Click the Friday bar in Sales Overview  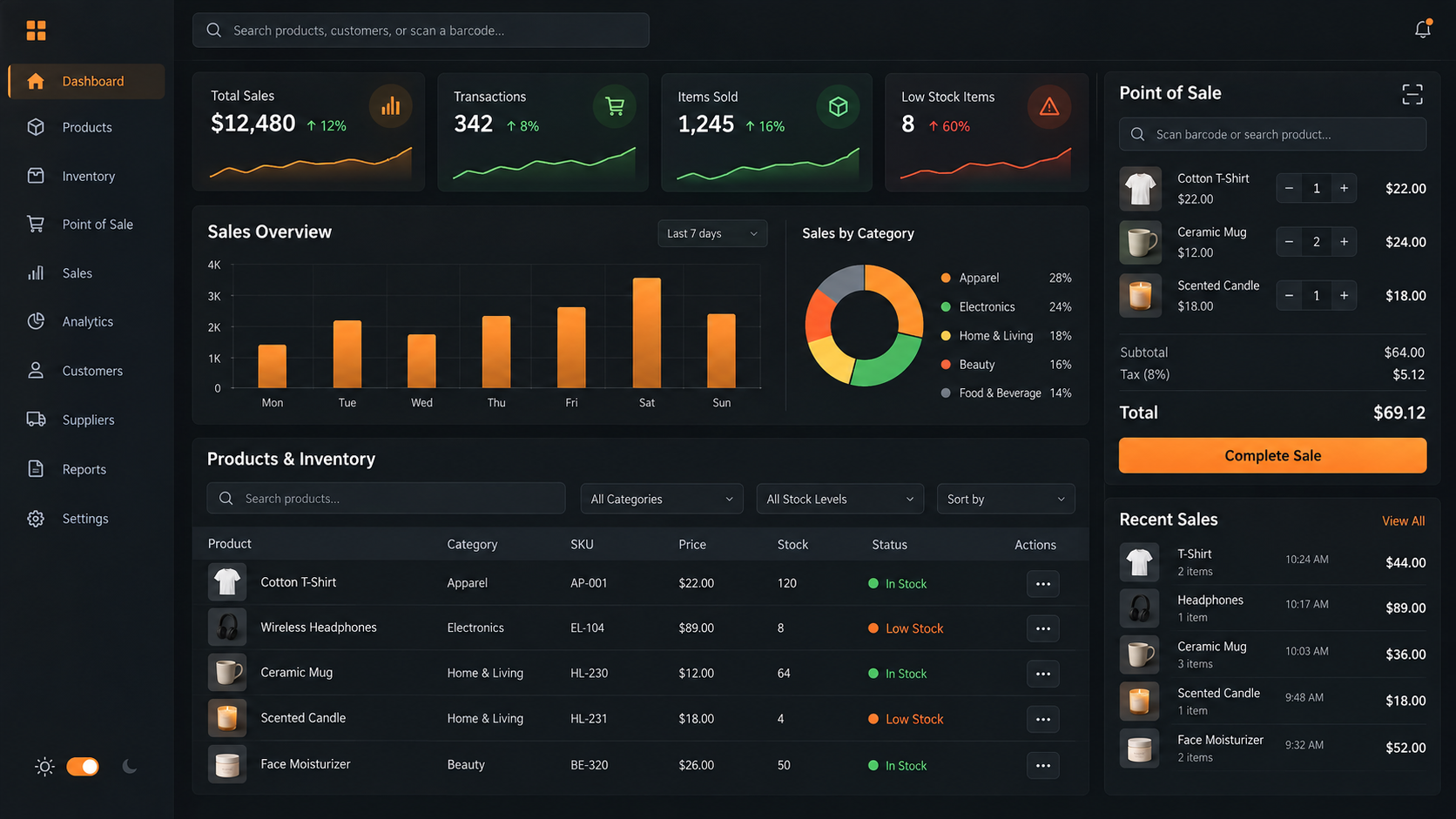click(x=571, y=347)
